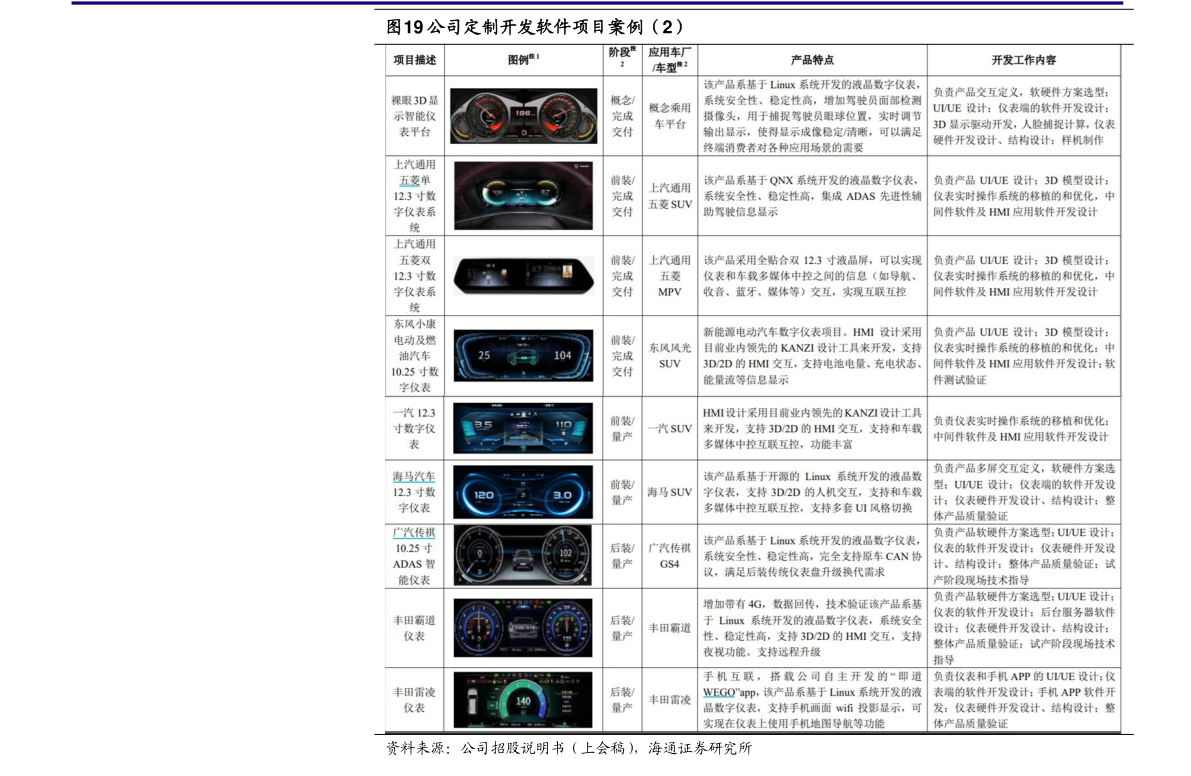The width and height of the screenshot is (1191, 776).
Task: Click the naked-eye 3D instrument cluster image
Action: (x=524, y=116)
